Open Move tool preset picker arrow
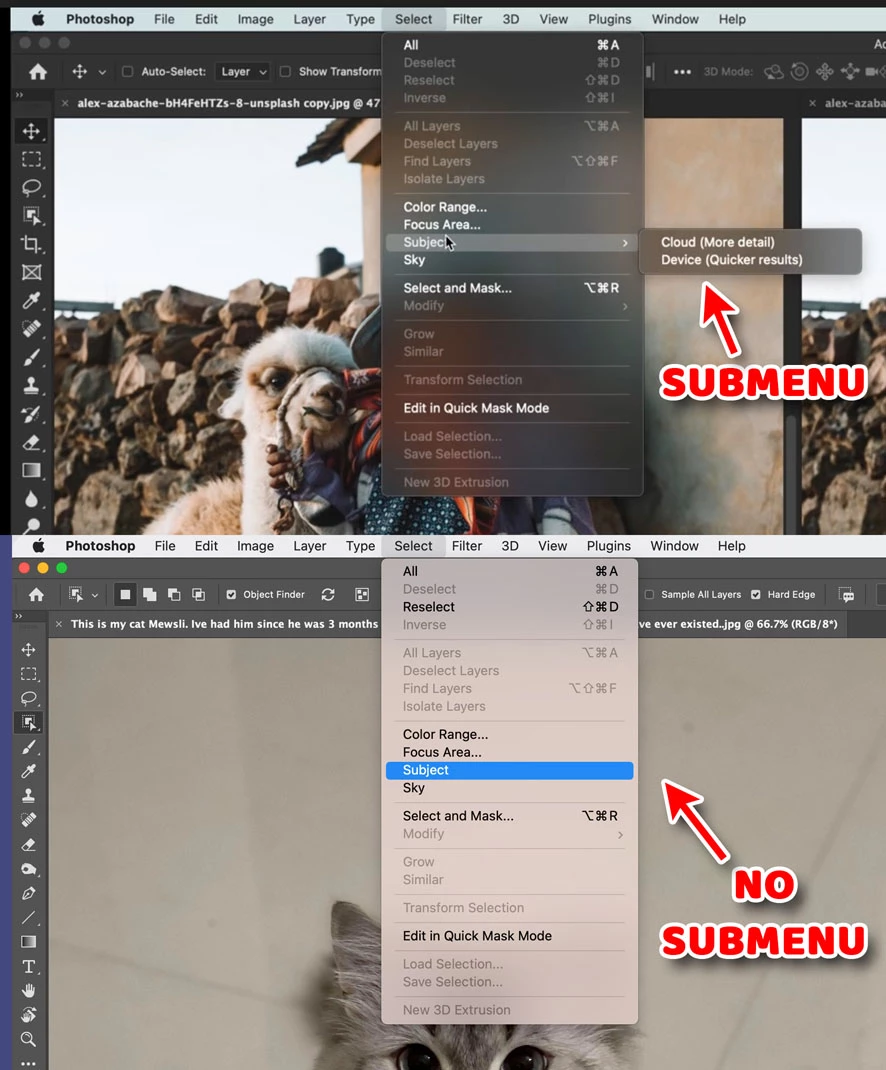 102,72
